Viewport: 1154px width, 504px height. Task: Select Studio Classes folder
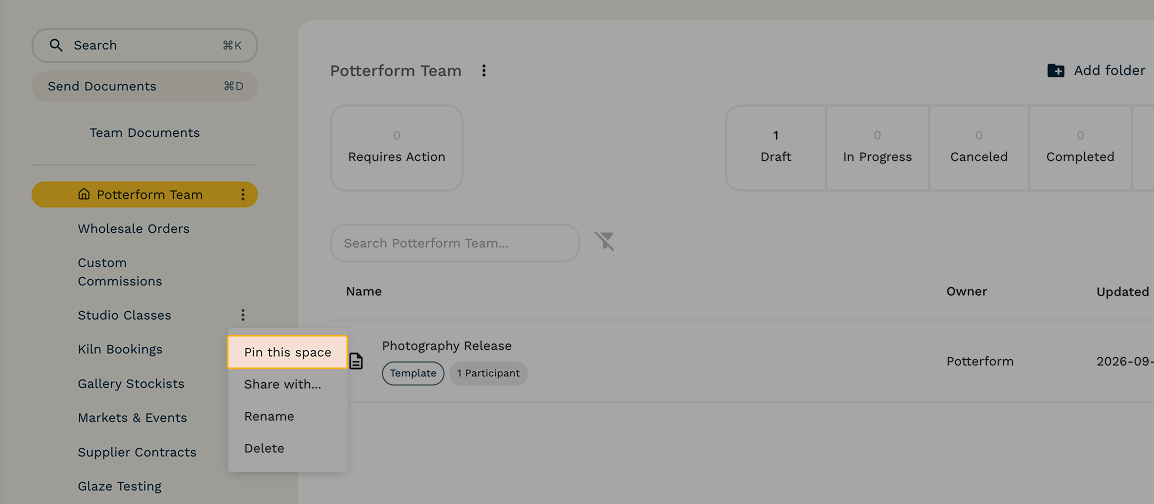[124, 315]
